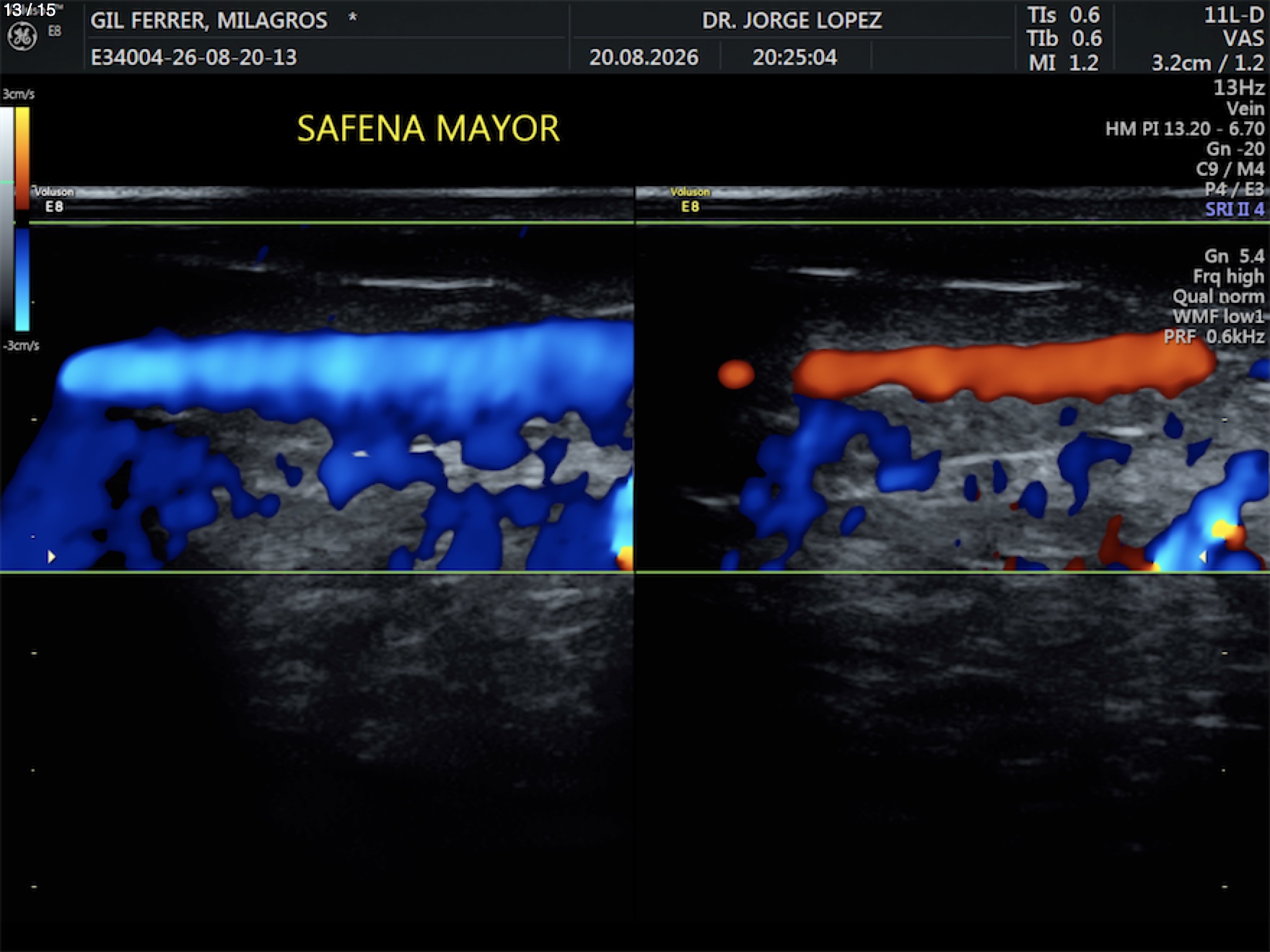Click the blue color velocity scale bar
This screenshot has width=1270, height=952.
(x=22, y=280)
